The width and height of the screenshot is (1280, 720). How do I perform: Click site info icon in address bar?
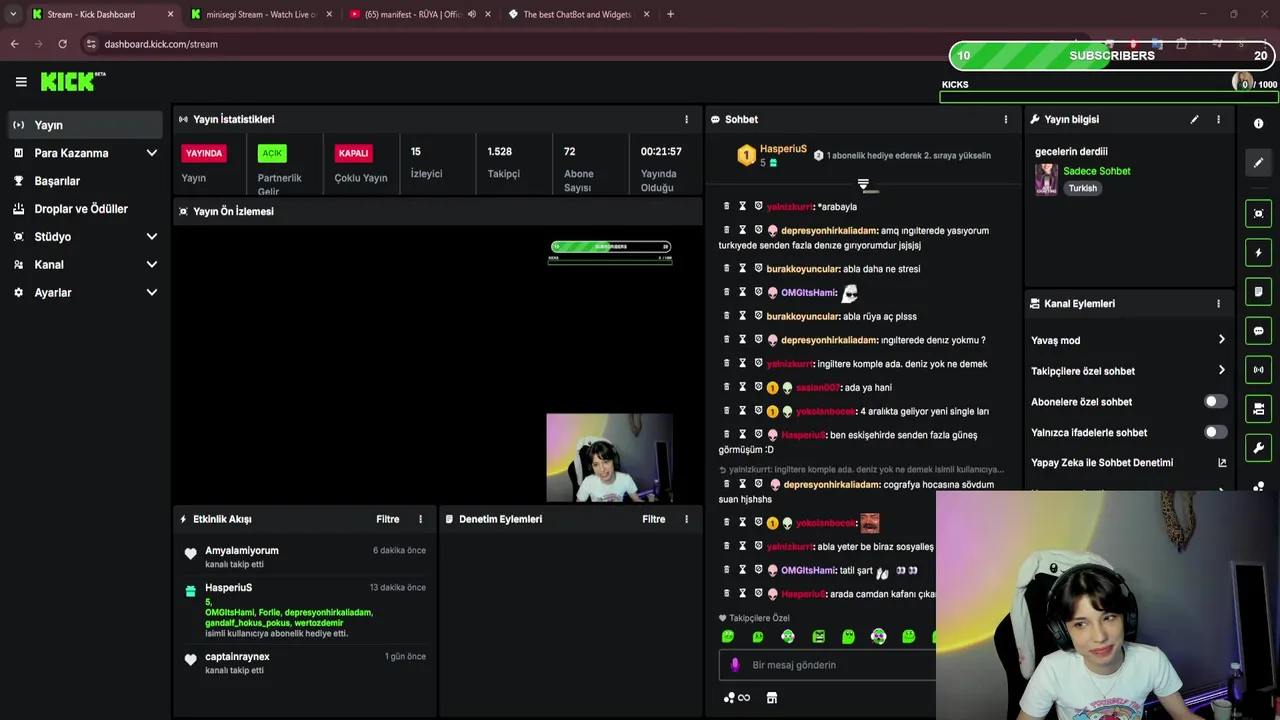(91, 44)
